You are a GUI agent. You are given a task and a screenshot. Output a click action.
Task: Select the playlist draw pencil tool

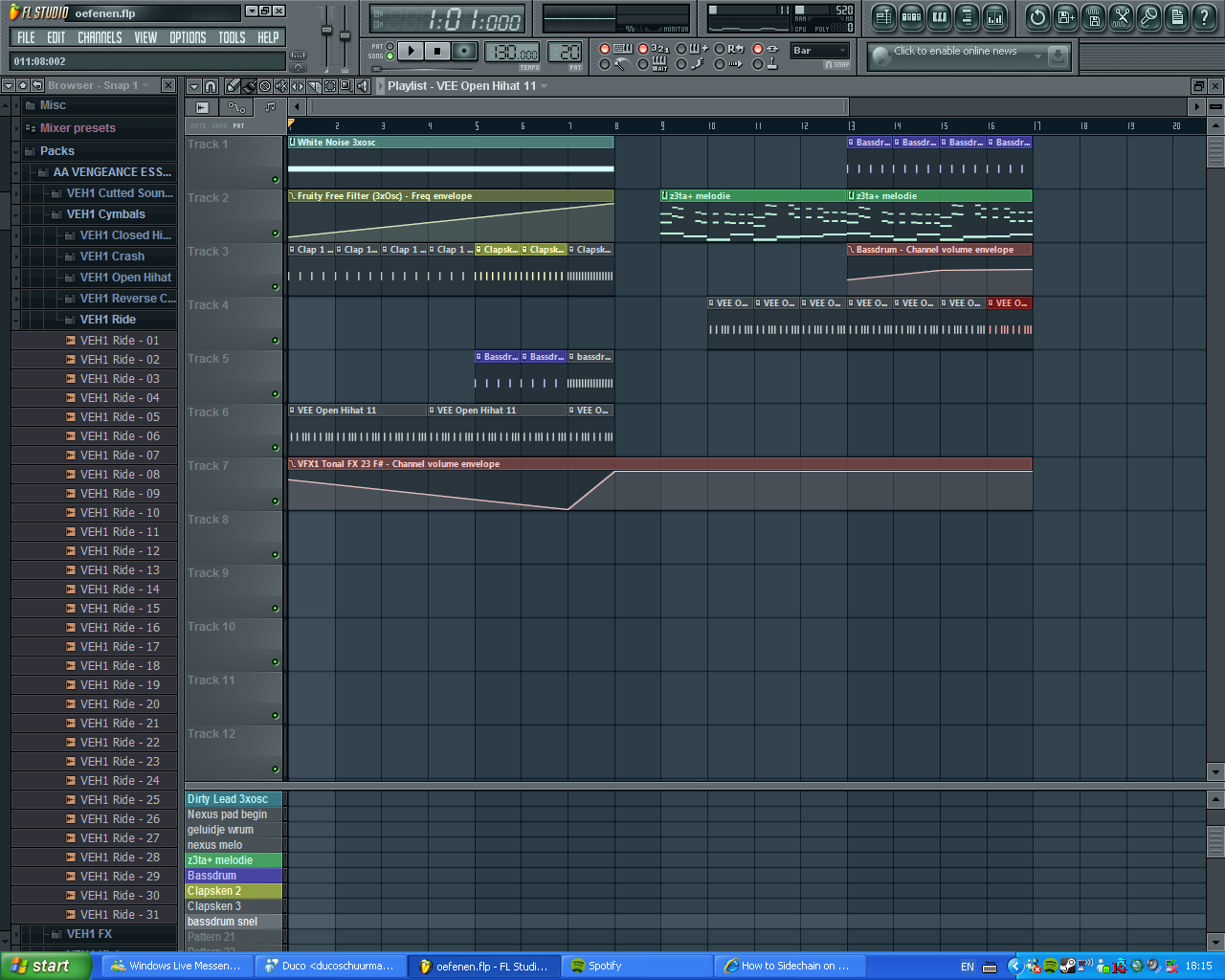(x=233, y=86)
